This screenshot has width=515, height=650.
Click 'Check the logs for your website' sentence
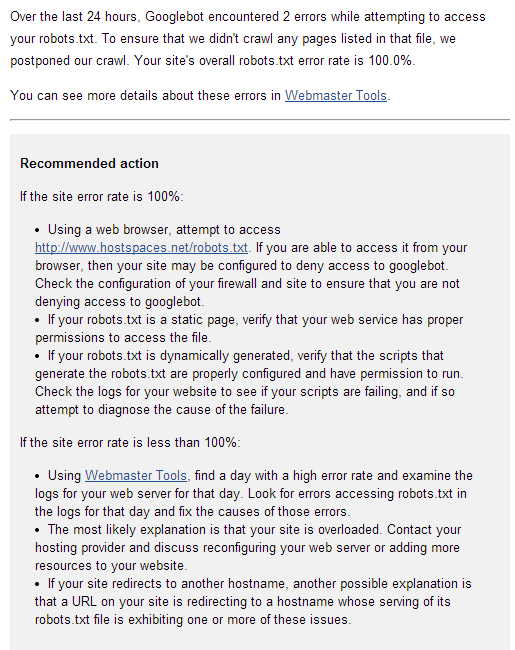click(x=245, y=400)
